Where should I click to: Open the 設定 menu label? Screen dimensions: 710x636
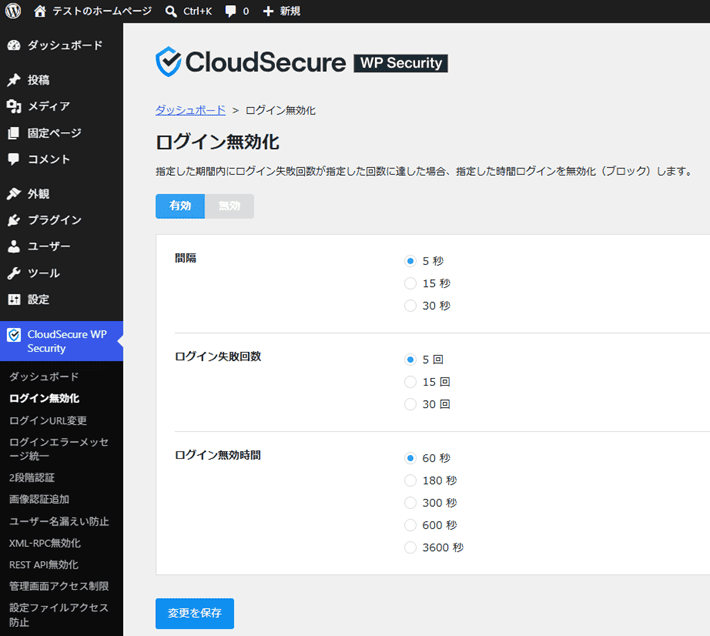click(x=38, y=299)
